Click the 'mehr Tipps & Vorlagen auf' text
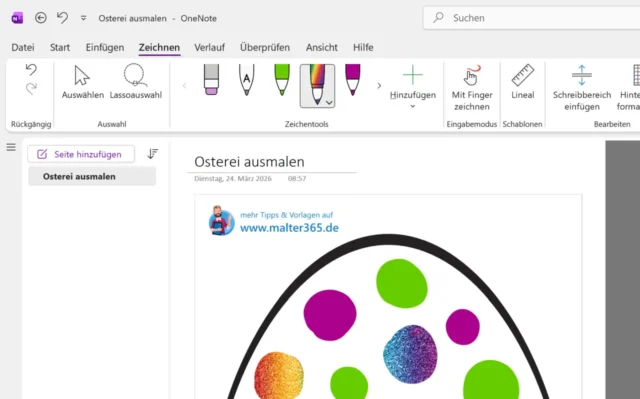640x399 pixels. pyautogui.click(x=287, y=215)
